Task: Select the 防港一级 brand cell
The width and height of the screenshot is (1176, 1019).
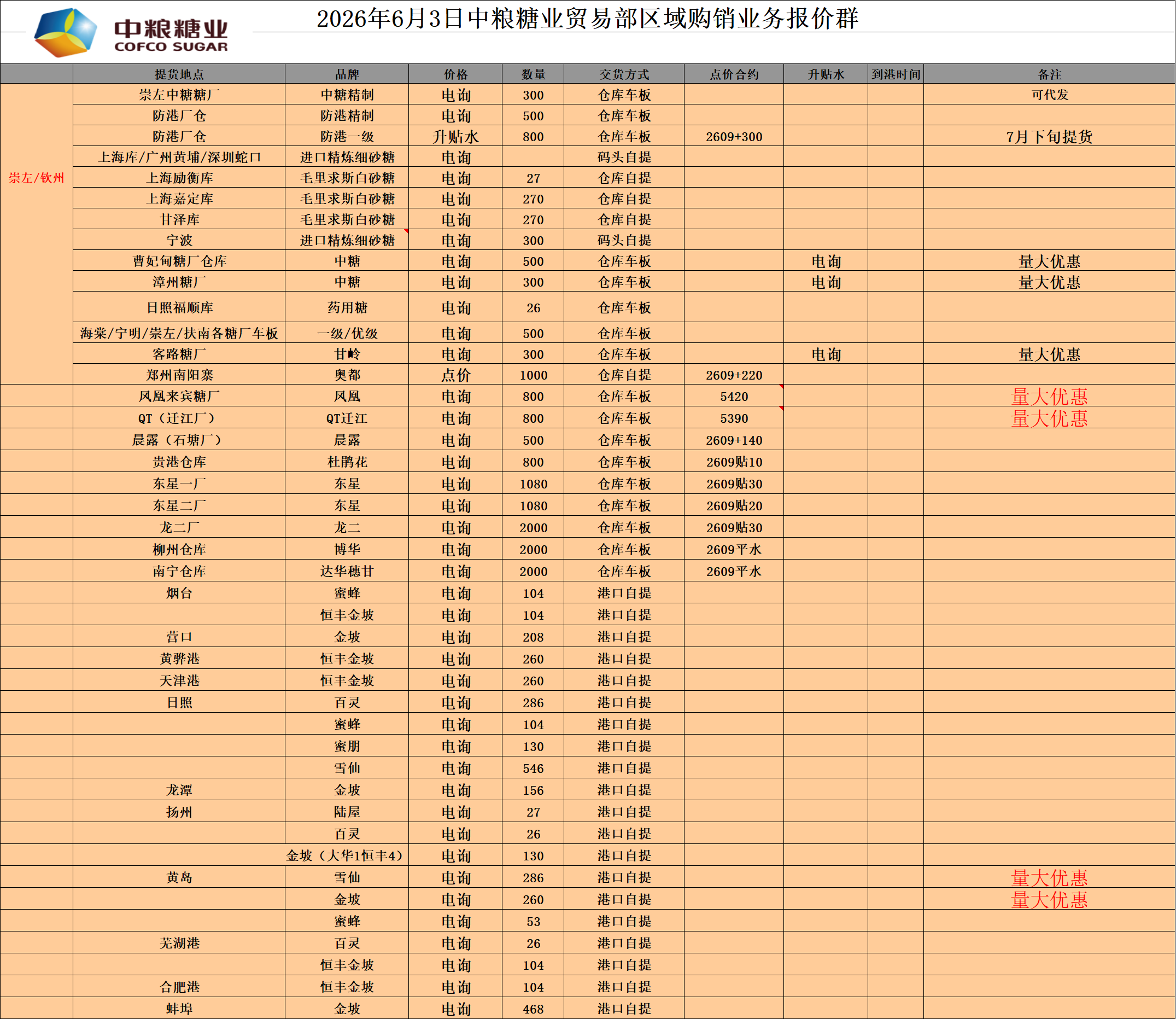Action: (347, 137)
